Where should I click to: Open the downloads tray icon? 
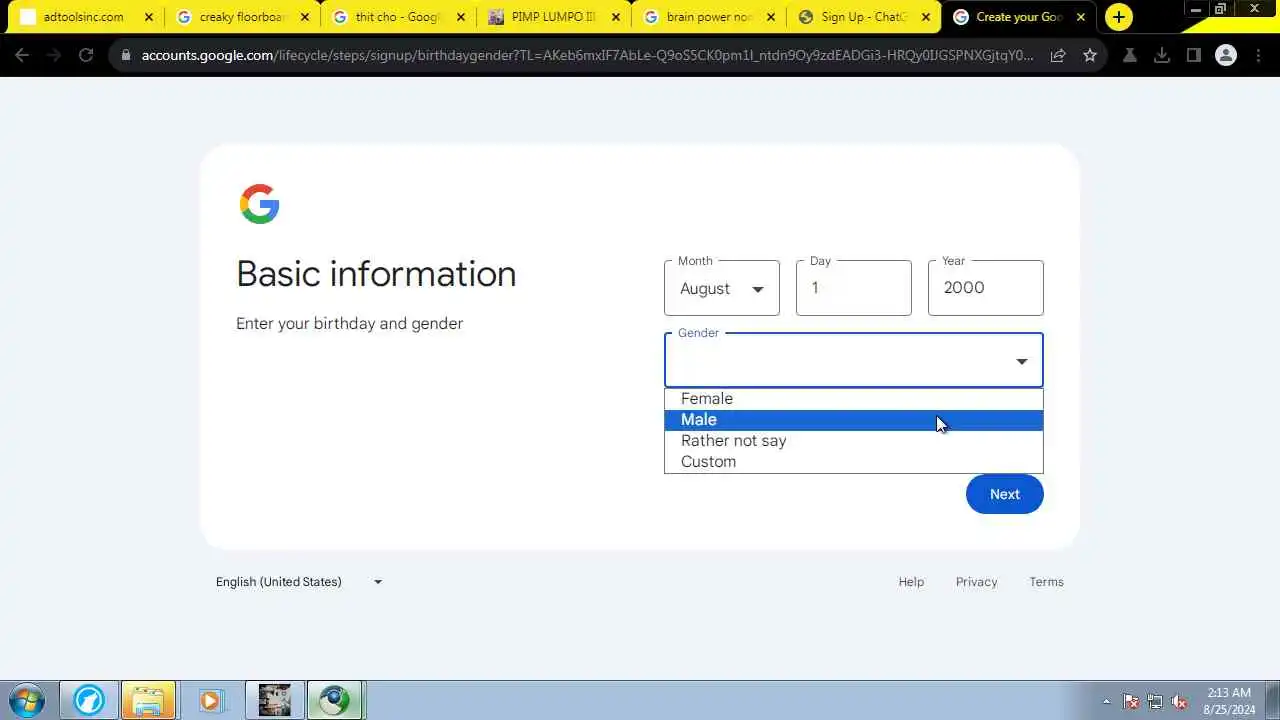point(1162,56)
